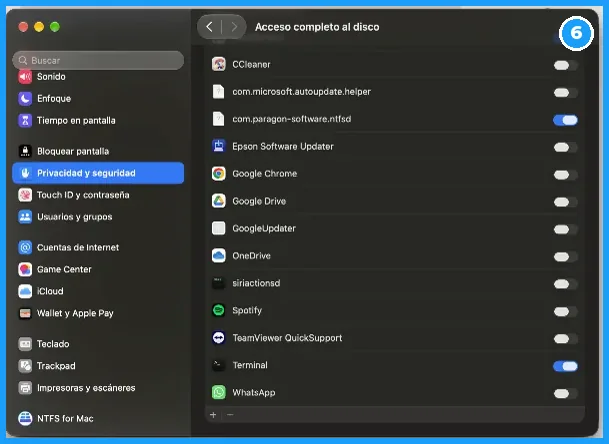The width and height of the screenshot is (609, 444).
Task: Click the Touch ID fingerprint icon
Action: (25, 195)
